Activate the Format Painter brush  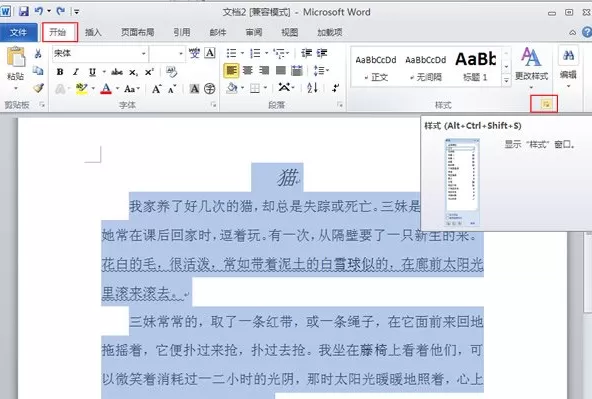(x=38, y=88)
